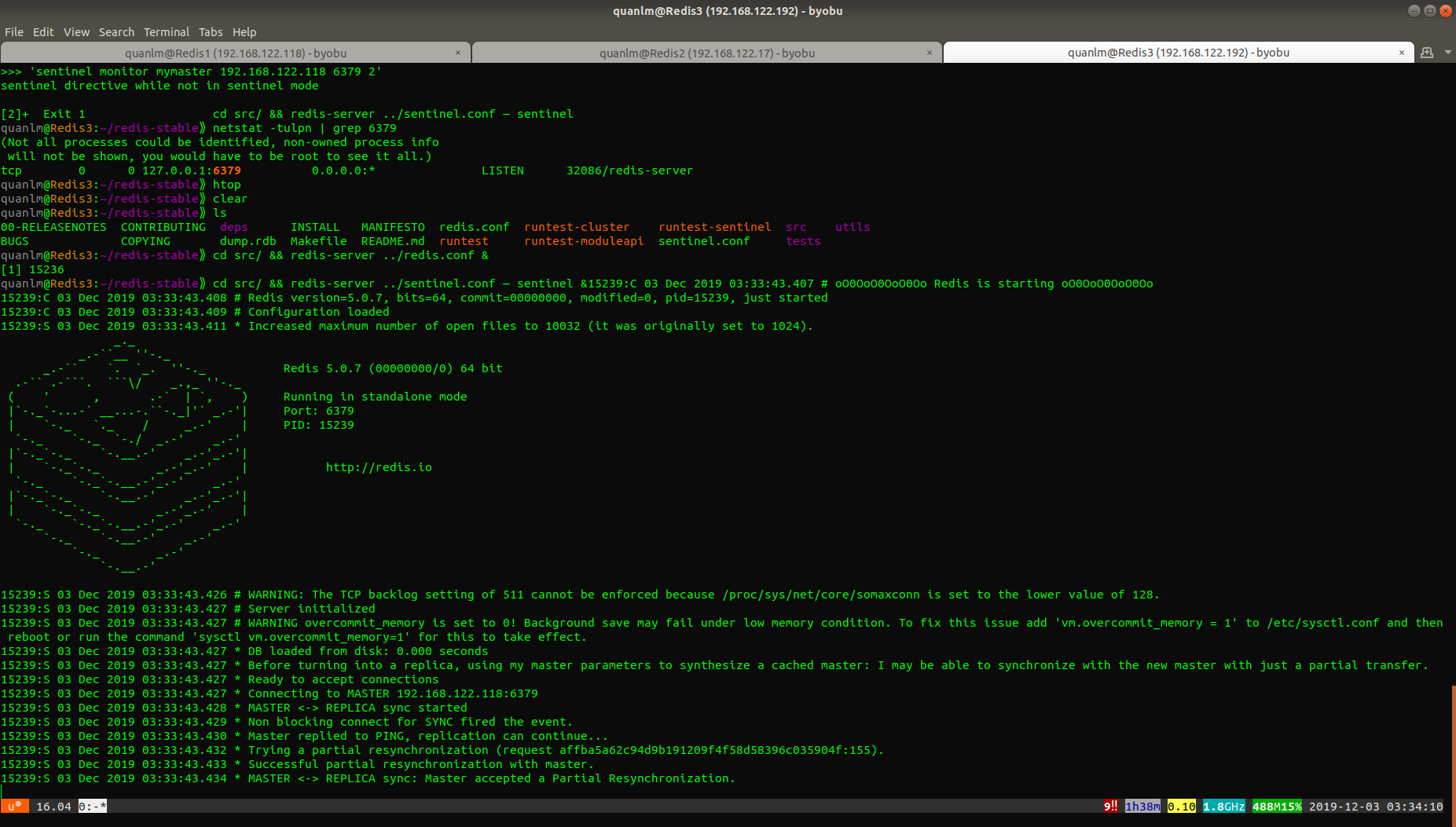
Task: Maximize the terminal window
Action: pos(1429,11)
